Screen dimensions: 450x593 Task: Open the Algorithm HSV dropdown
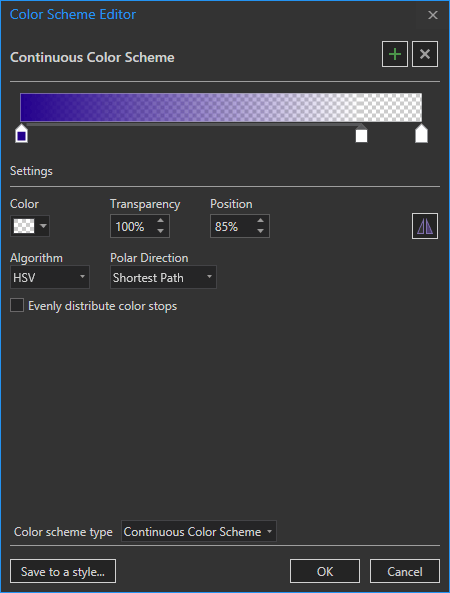point(50,277)
